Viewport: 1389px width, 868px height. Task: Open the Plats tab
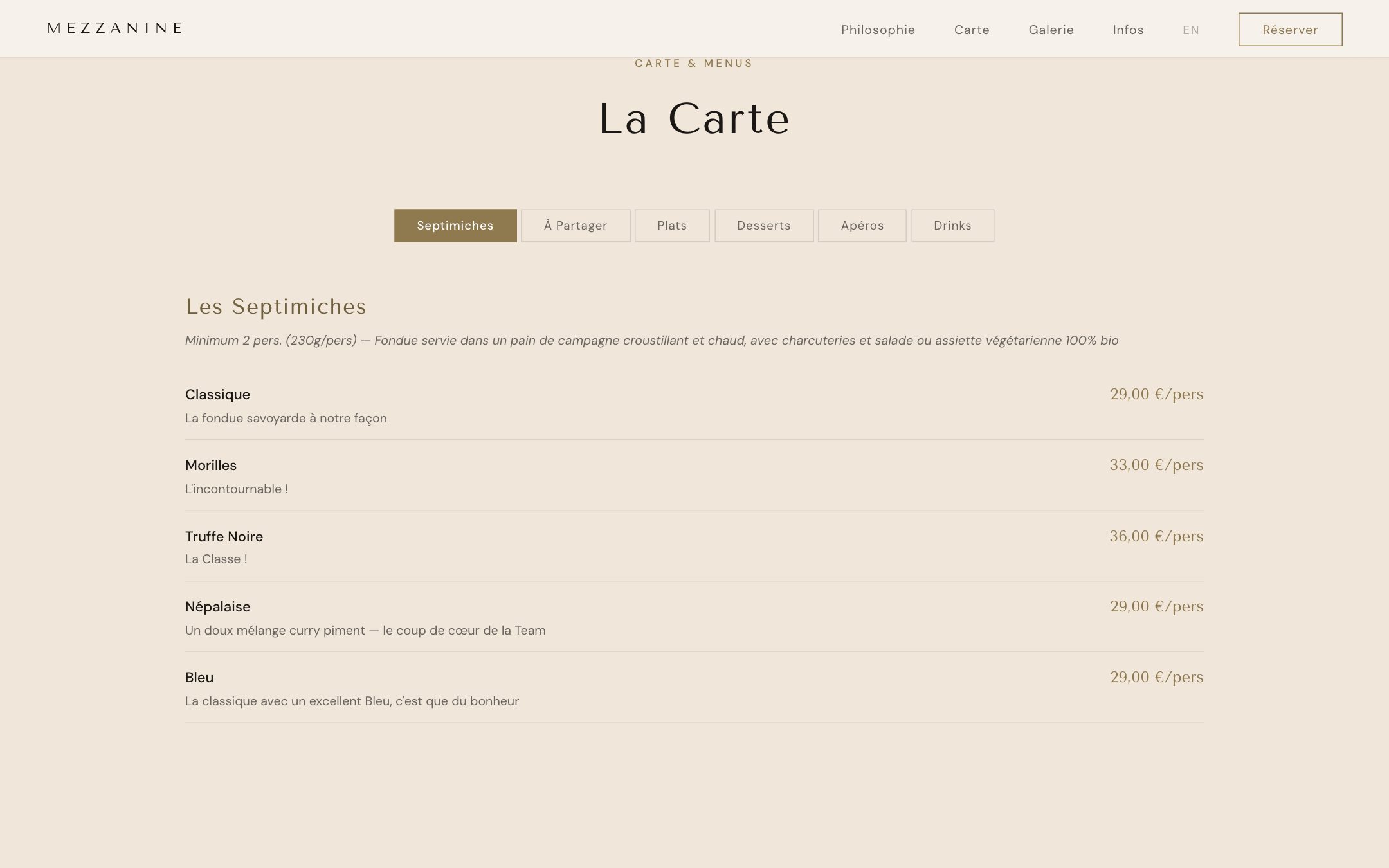[672, 226]
